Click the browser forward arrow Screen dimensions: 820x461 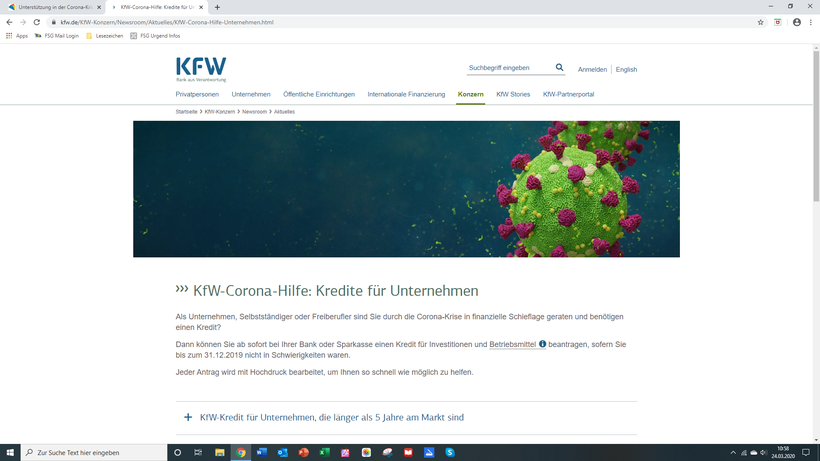pos(23,22)
